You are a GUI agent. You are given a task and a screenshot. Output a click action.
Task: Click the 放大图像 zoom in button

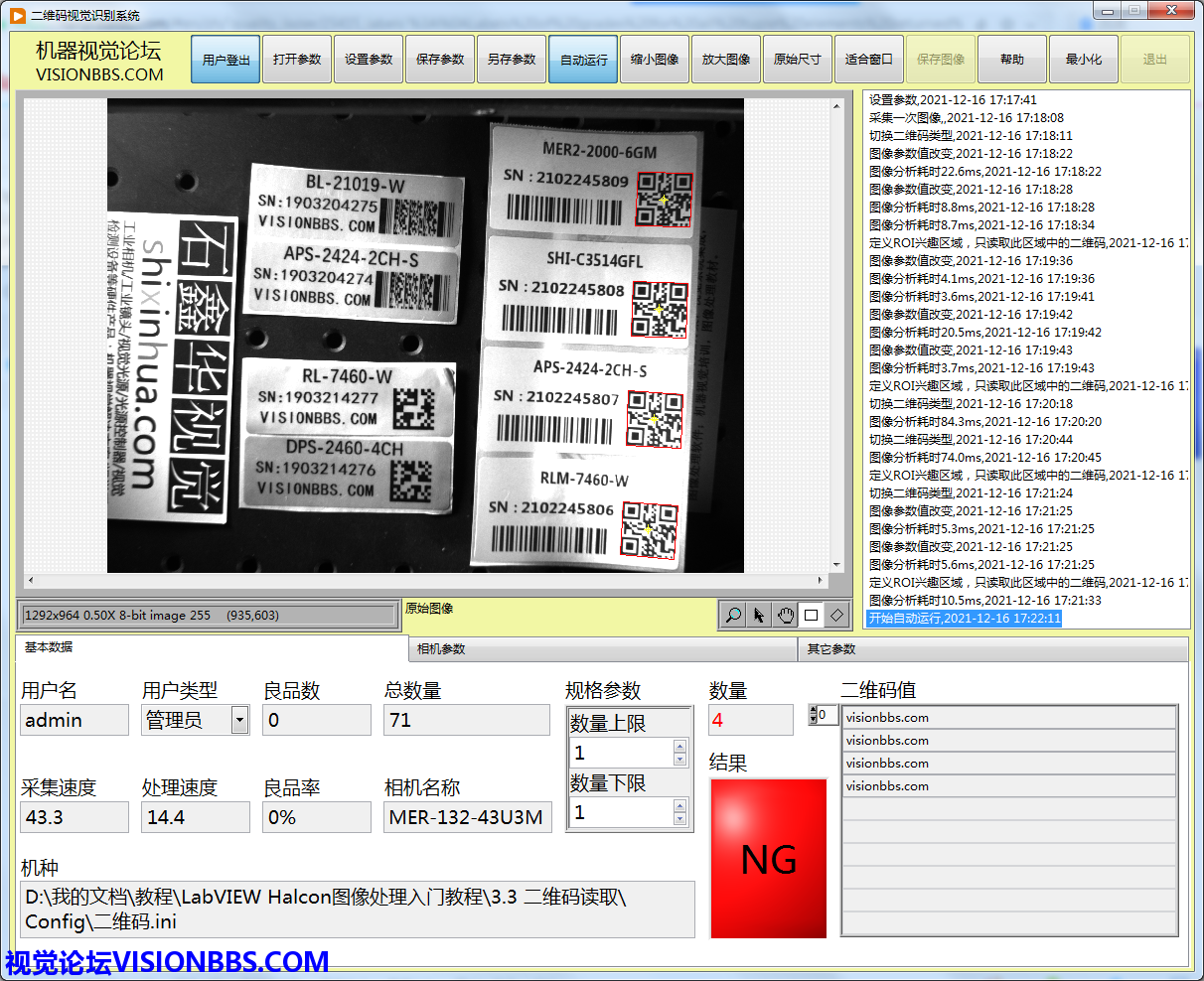(x=726, y=60)
